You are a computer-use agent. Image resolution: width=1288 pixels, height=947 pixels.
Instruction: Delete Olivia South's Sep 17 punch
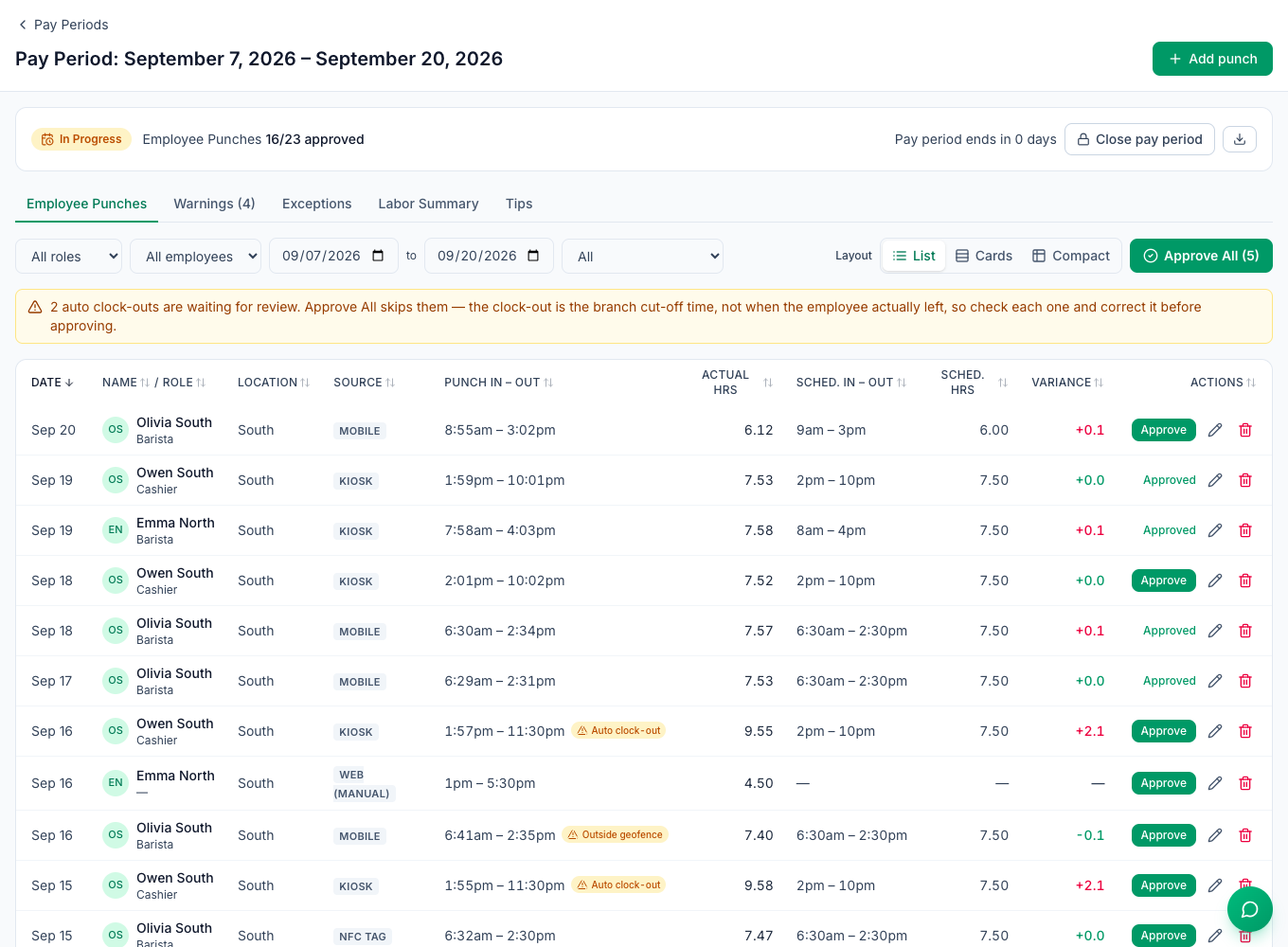[1245, 681]
